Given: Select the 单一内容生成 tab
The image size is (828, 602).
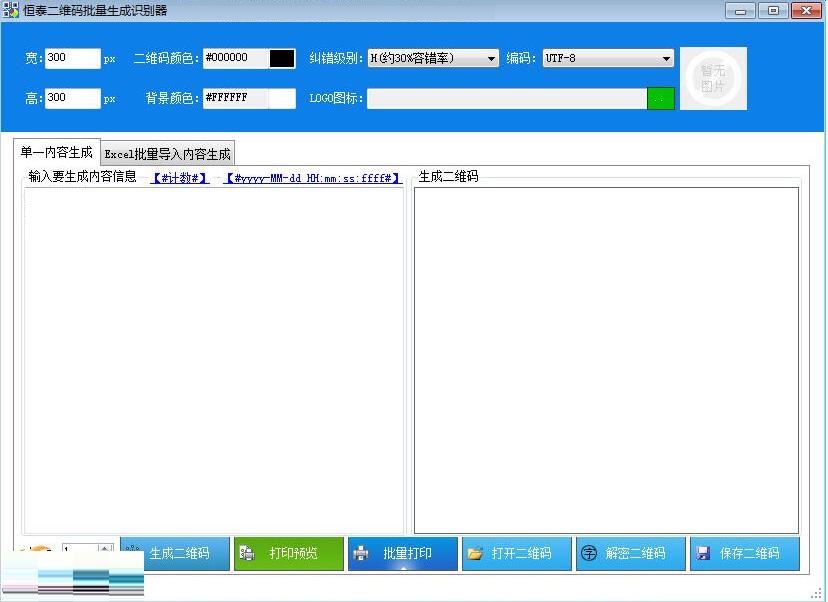Looking at the screenshot, I should tap(57, 152).
